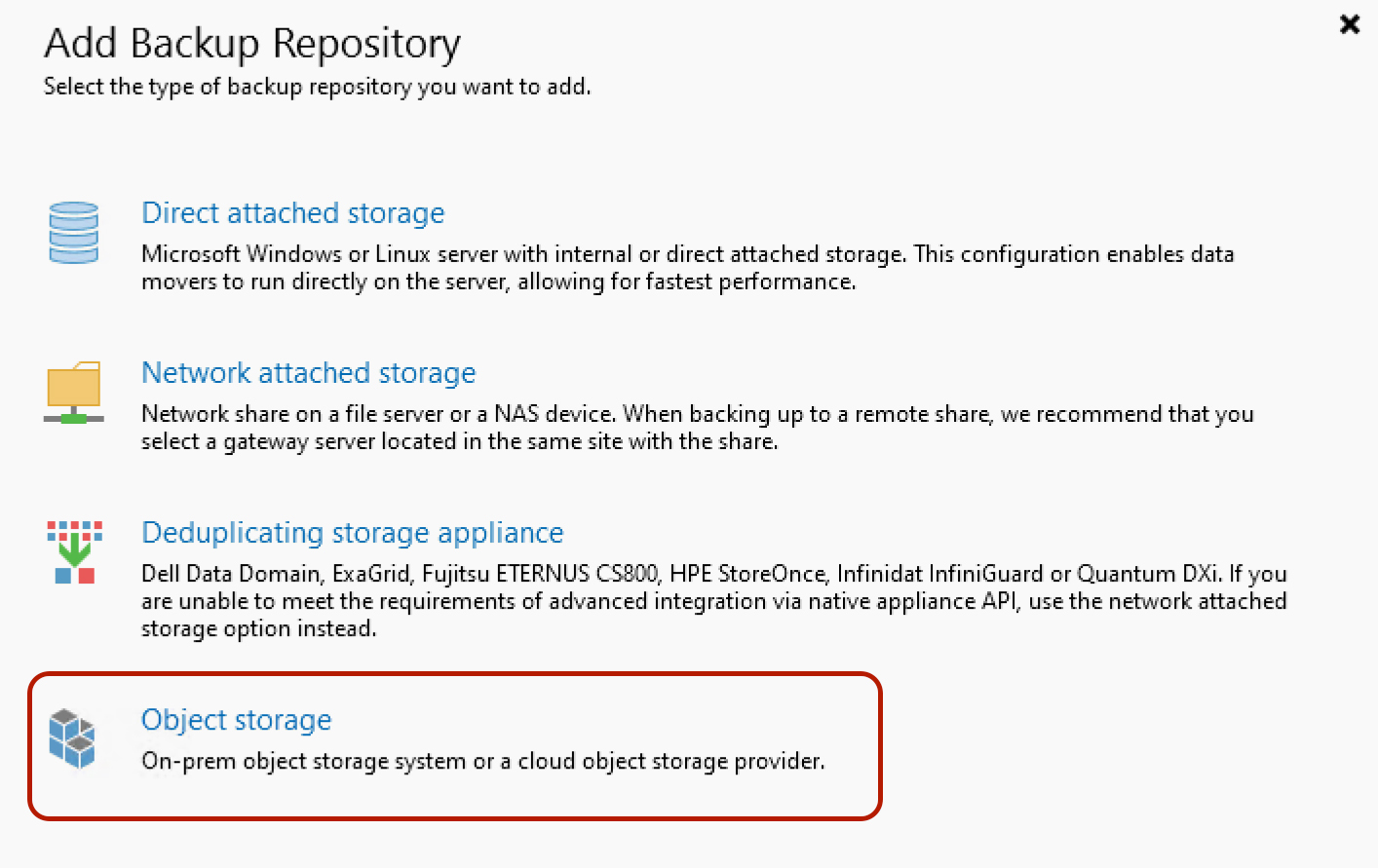Pick the Object storage link

237,720
